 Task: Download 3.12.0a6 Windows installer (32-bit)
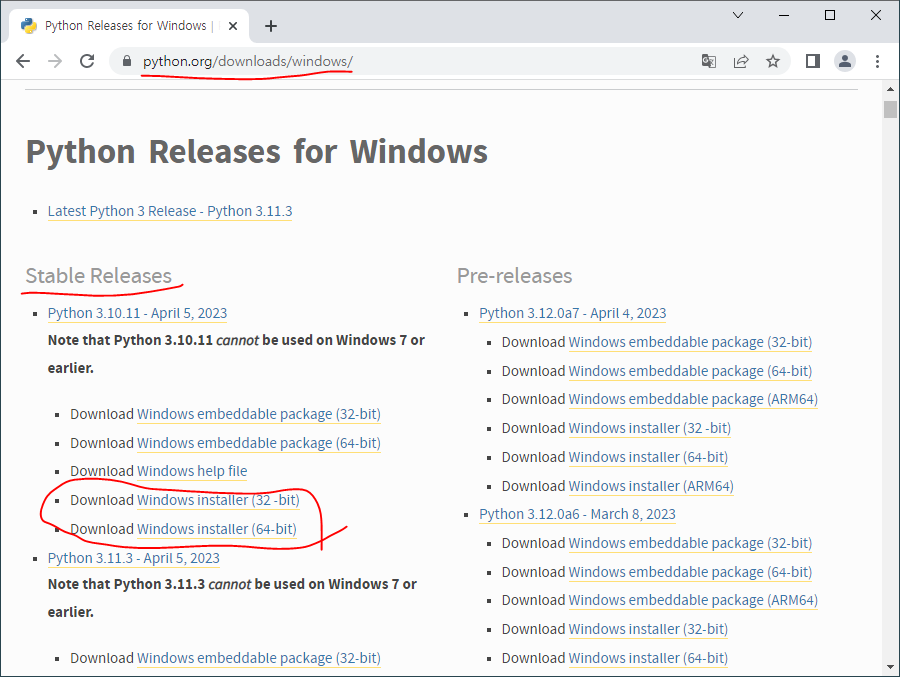(648, 629)
